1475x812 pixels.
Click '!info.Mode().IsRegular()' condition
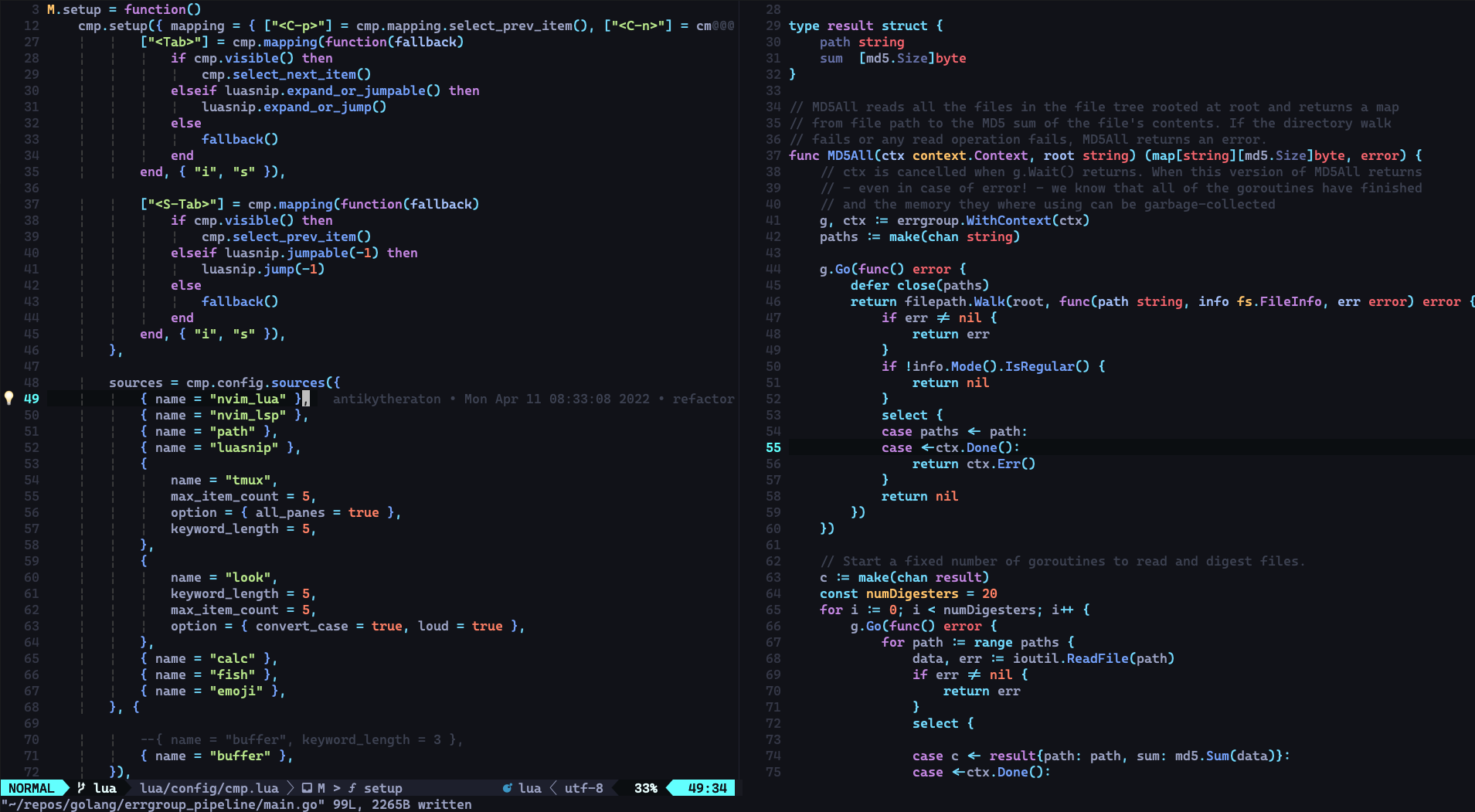[997, 366]
